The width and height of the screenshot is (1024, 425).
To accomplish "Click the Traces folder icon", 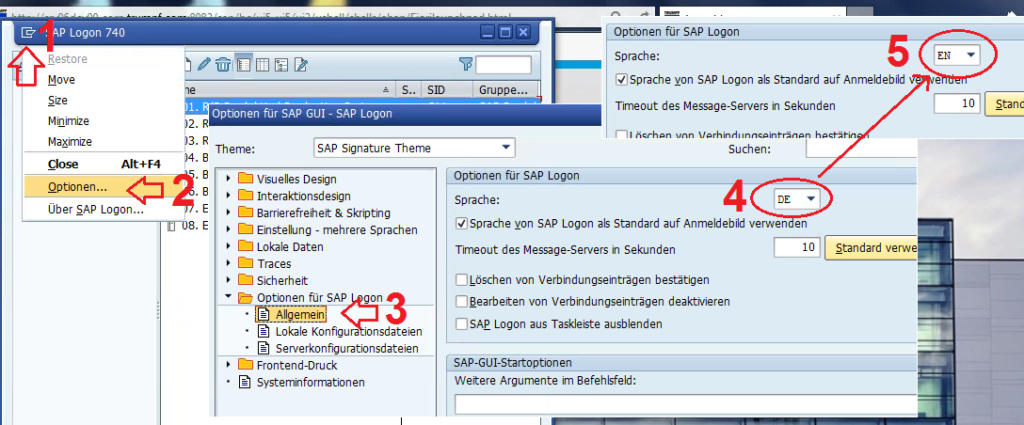I will coord(246,264).
